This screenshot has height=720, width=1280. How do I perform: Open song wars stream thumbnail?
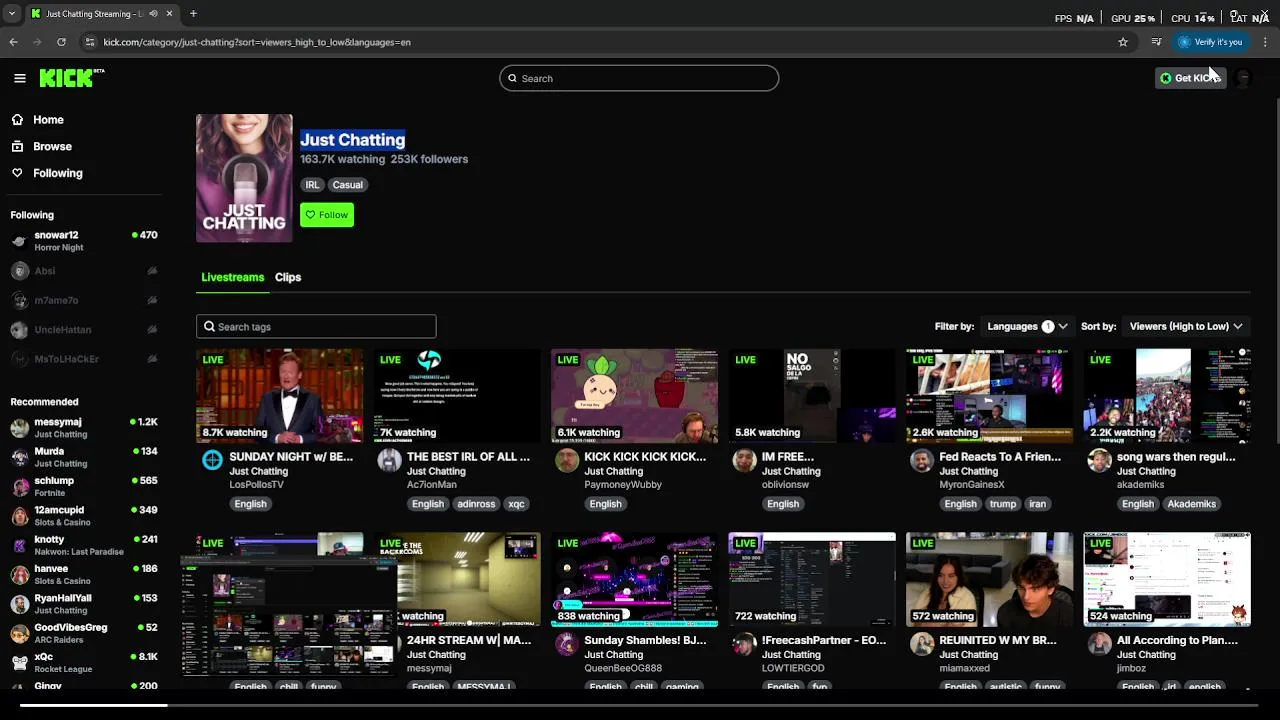click(x=1167, y=396)
